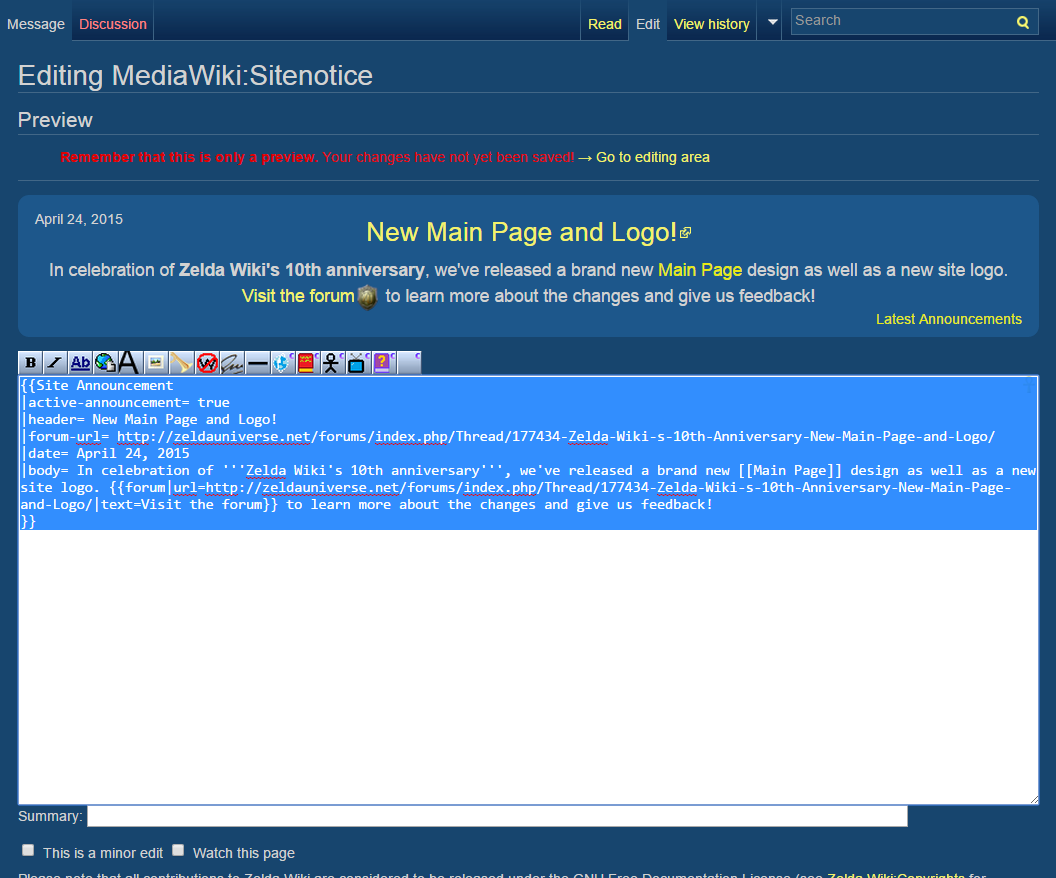Click the blank last toolbar button
1056x878 pixels.
pyautogui.click(x=409, y=363)
